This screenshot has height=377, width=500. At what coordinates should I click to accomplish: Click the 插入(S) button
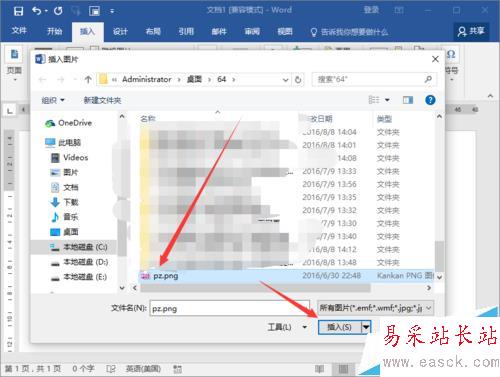click(x=340, y=327)
